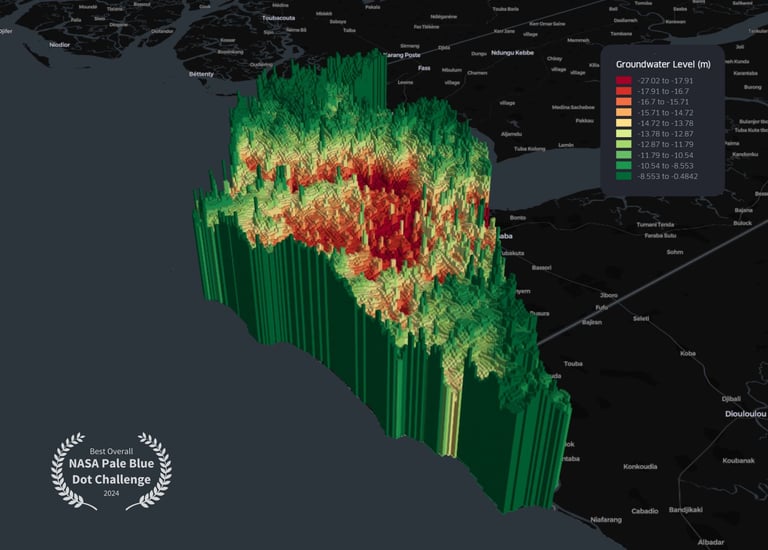The image size is (768, 550).
Task: Click the Tuba Kolong map label
Action: (529, 149)
